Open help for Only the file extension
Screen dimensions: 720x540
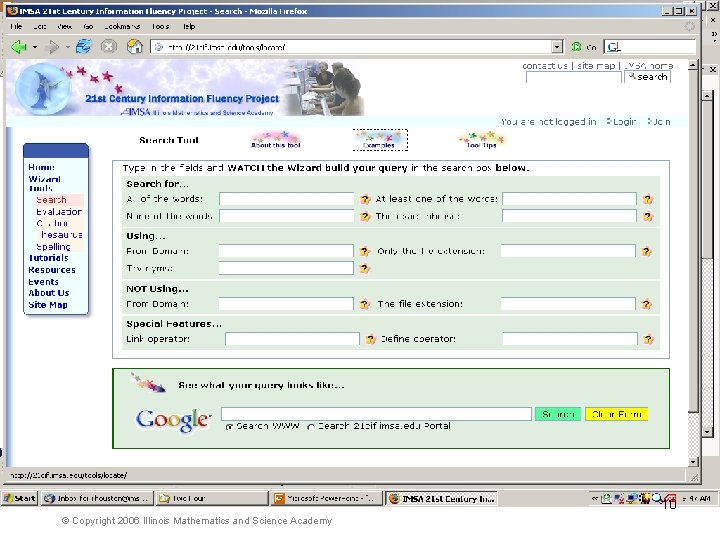click(x=647, y=251)
